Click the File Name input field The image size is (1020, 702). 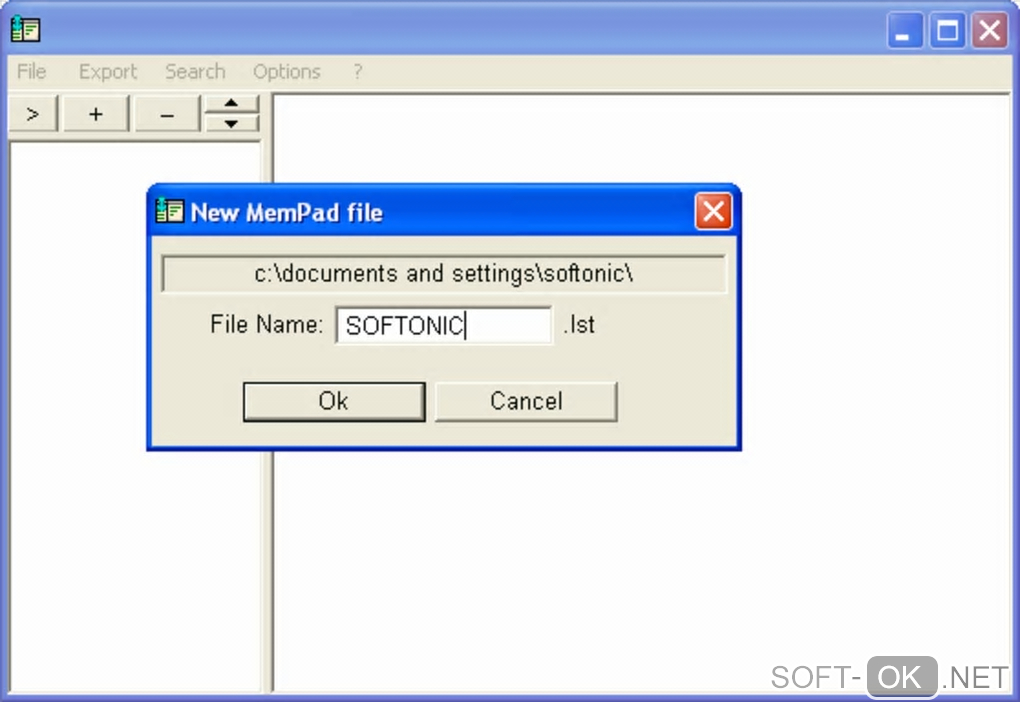(444, 325)
